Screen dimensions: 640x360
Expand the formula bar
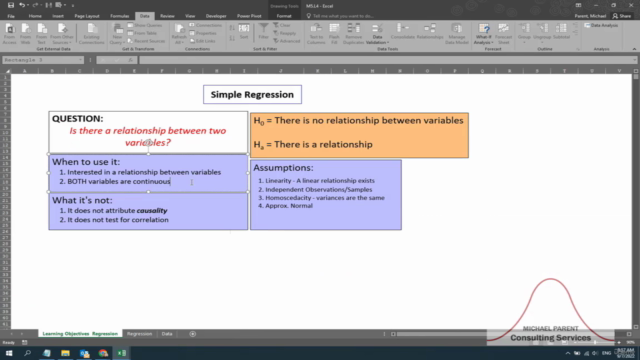(x=634, y=60)
